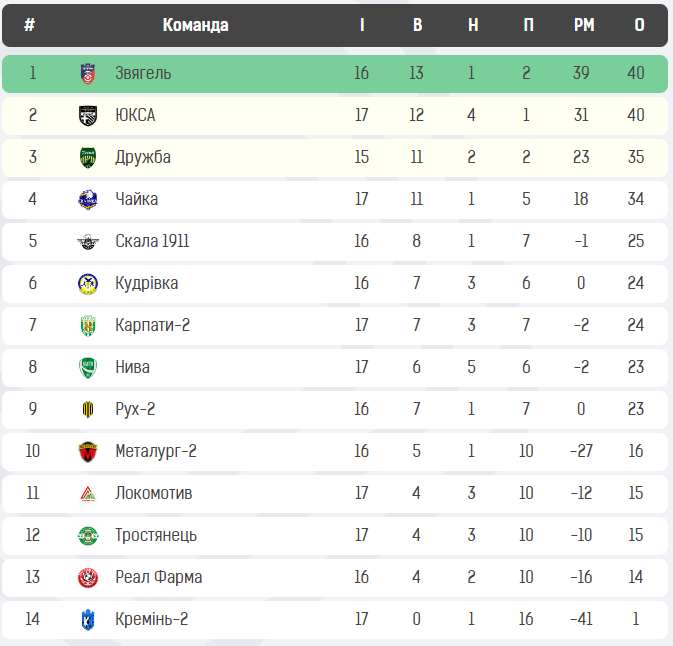Click the Металург-2 team logo
The width and height of the screenshot is (673, 646).
point(88,451)
